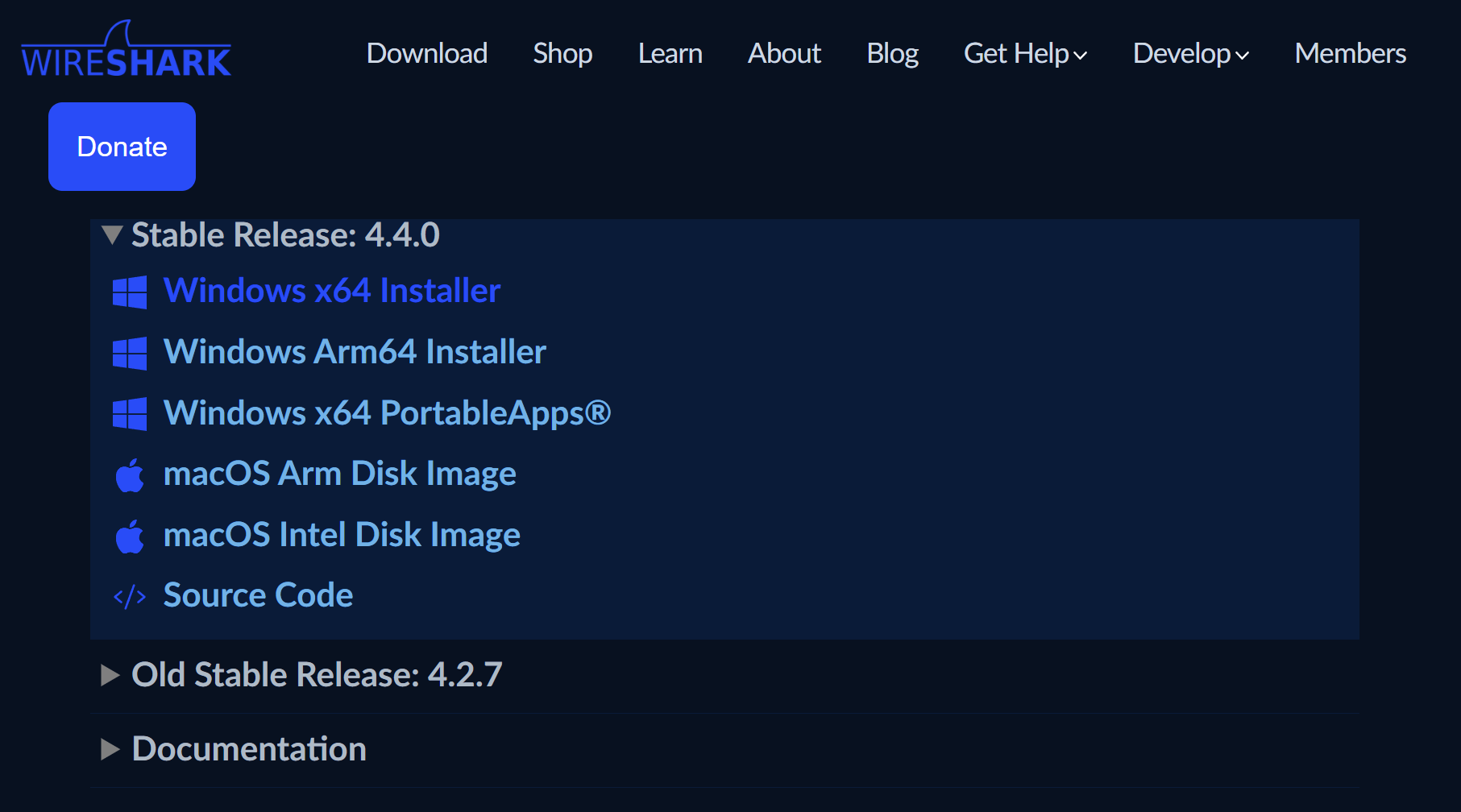Viewport: 1461px width, 812px height.
Task: Click Apple icon beside macOS Arm Disk Image
Action: click(x=130, y=475)
